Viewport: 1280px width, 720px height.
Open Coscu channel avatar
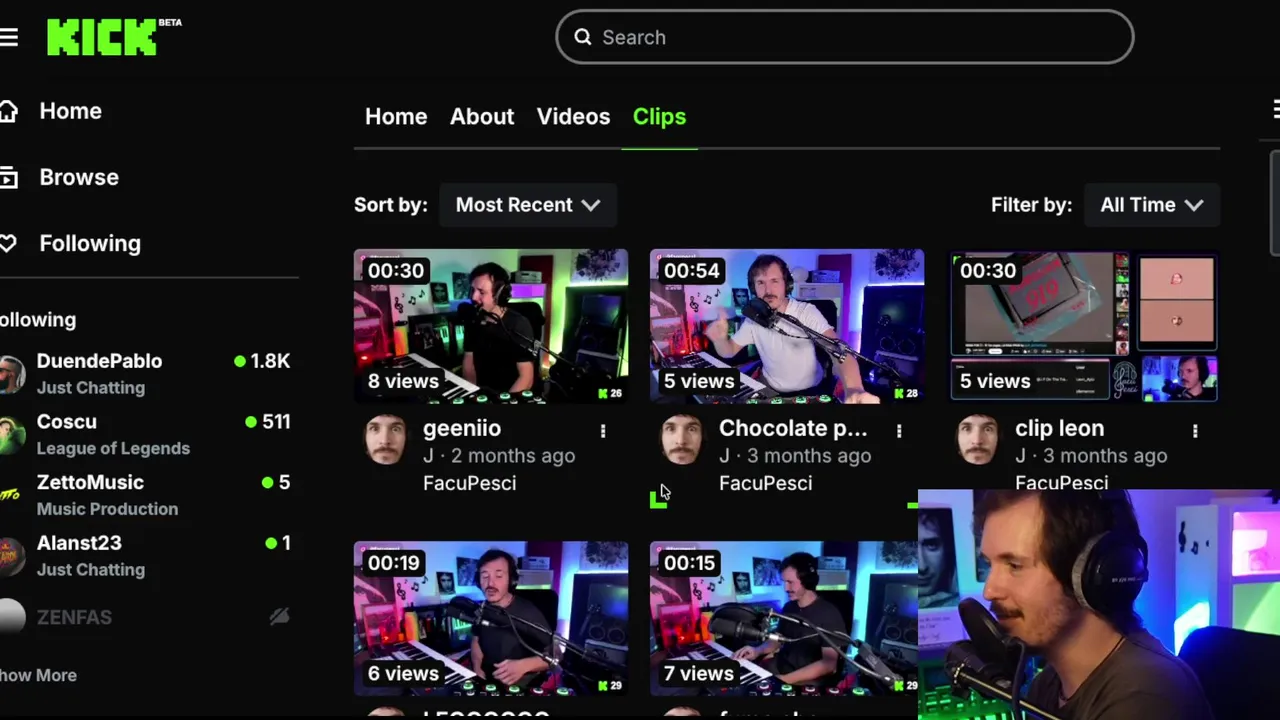click(x=10, y=435)
